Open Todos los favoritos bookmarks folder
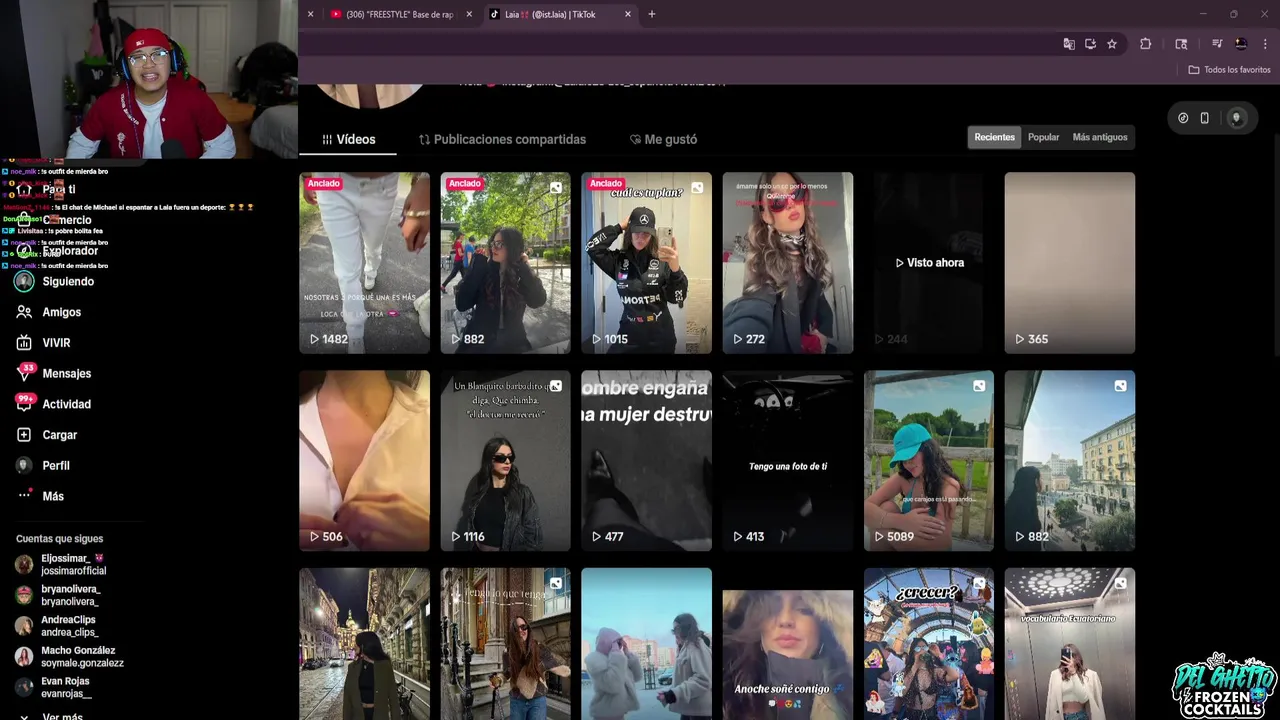1280x720 pixels. pyautogui.click(x=1229, y=70)
